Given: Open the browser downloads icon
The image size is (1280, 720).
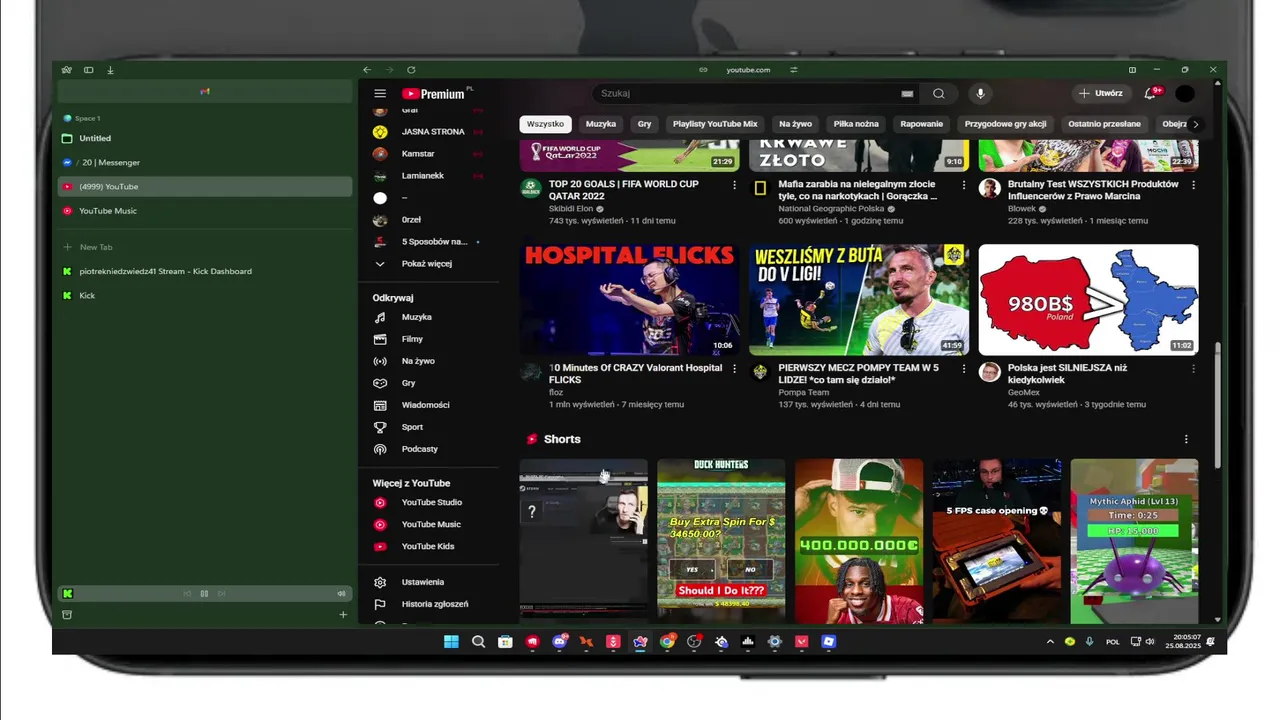Looking at the screenshot, I should pyautogui.click(x=110, y=70).
